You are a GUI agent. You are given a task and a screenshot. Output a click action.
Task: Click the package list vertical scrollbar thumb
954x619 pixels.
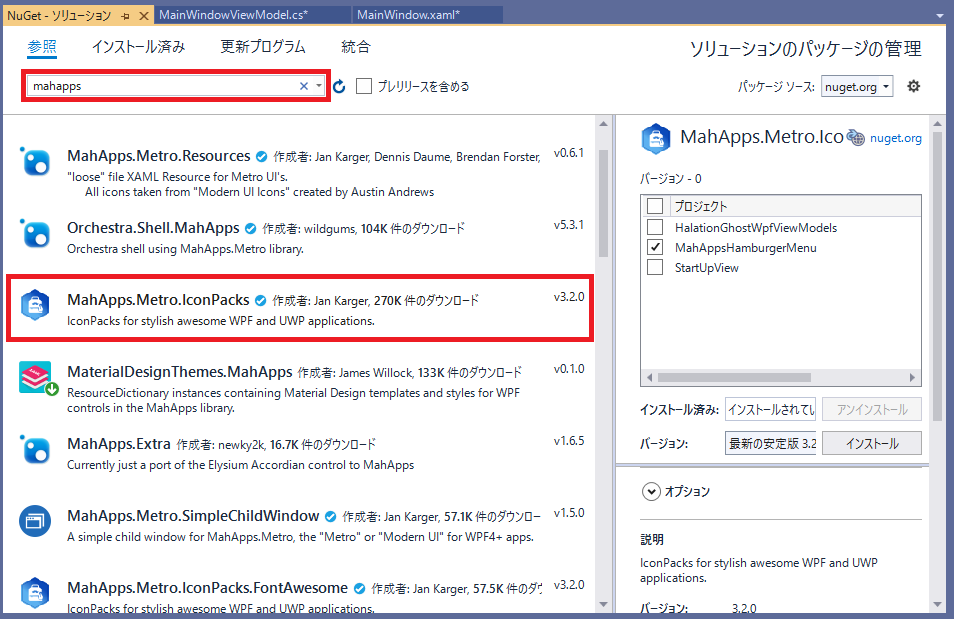[x=603, y=203]
